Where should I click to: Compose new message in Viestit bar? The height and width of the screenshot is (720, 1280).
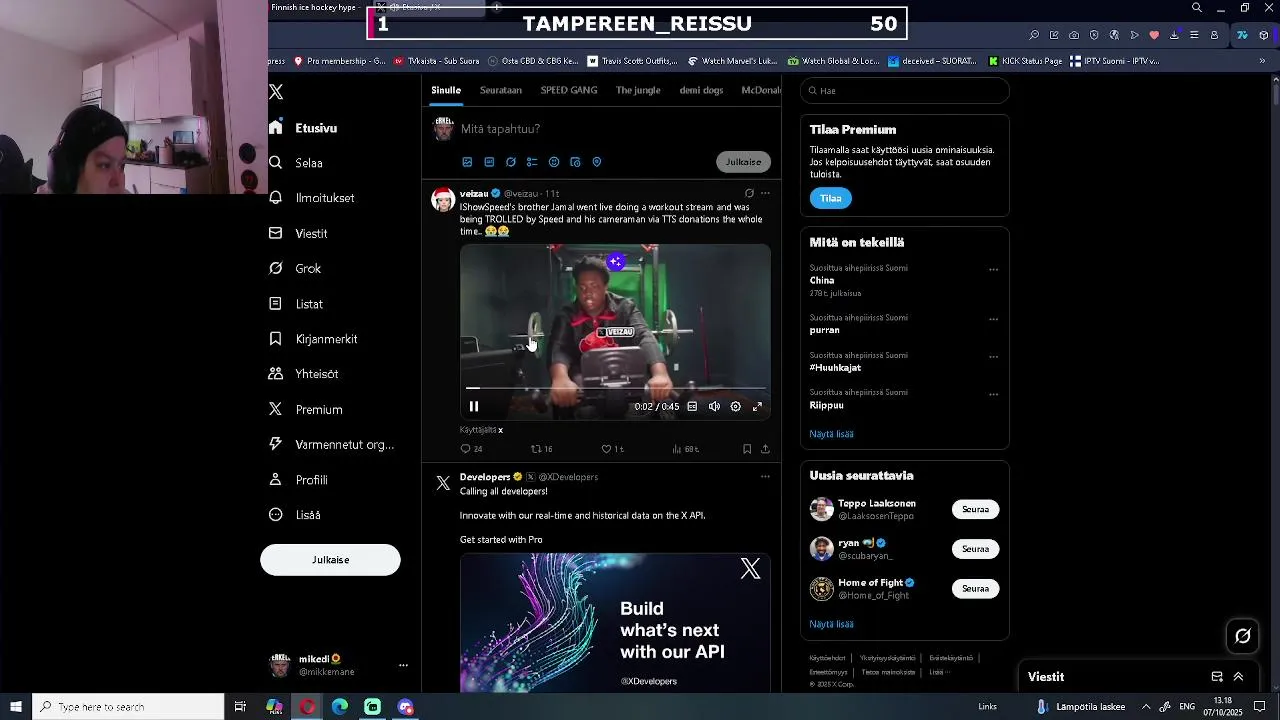1217,677
